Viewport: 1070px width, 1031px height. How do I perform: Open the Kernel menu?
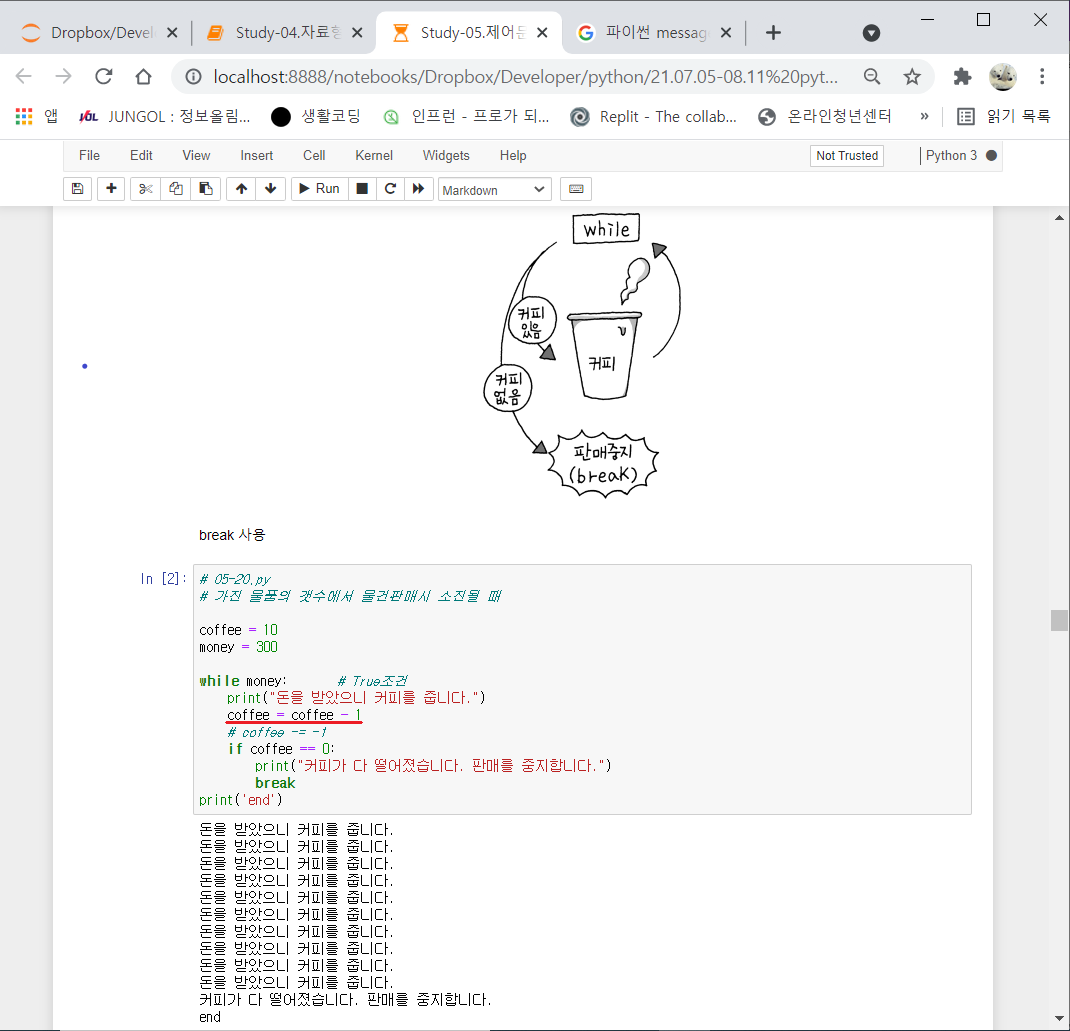click(374, 156)
